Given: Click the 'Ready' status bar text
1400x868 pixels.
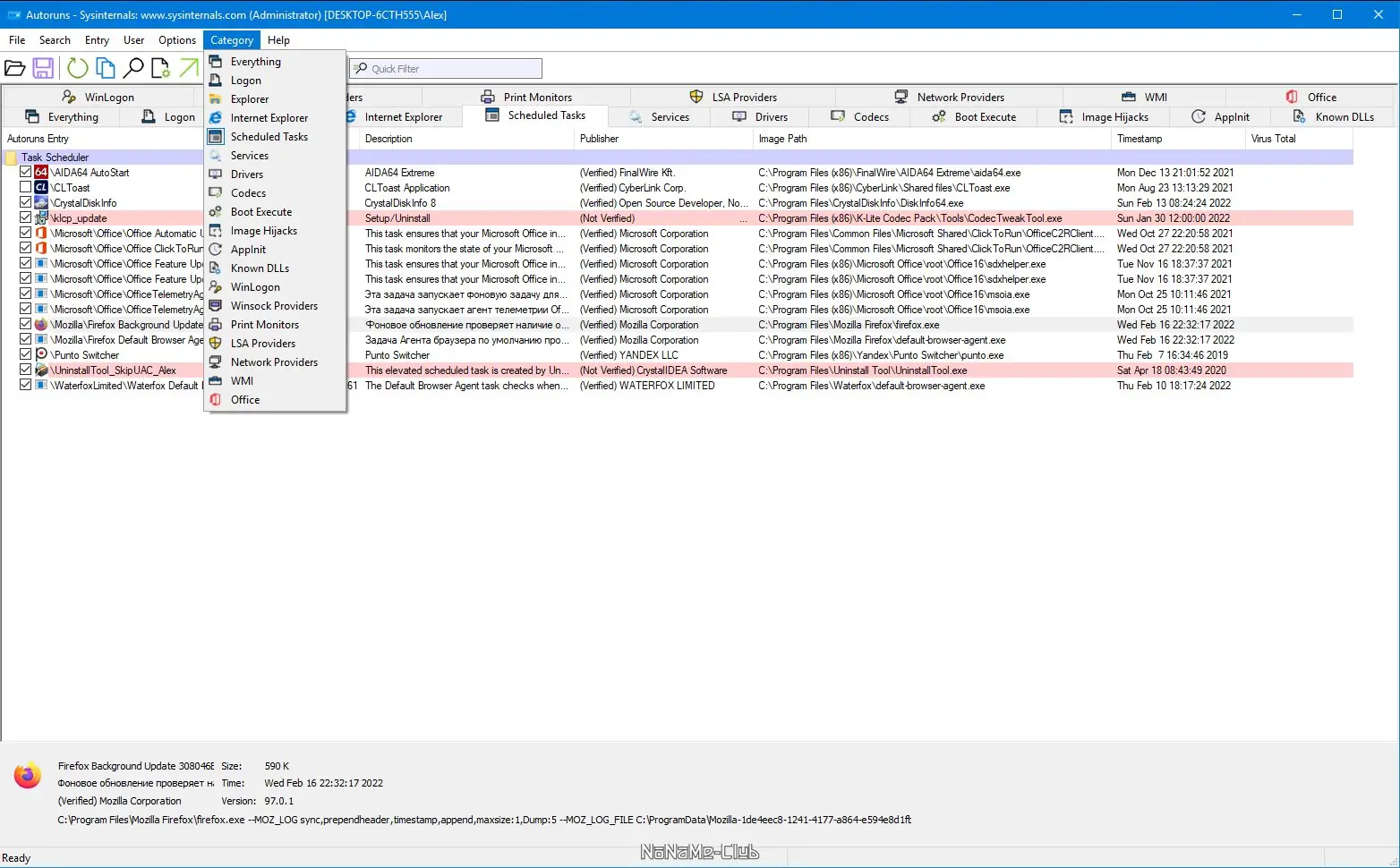Looking at the screenshot, I should (16, 858).
